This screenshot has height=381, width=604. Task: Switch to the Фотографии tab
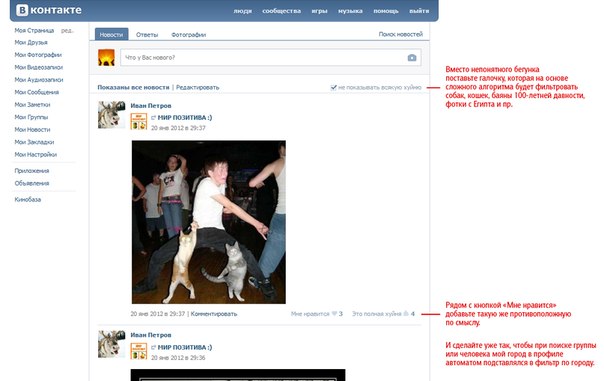(x=188, y=35)
